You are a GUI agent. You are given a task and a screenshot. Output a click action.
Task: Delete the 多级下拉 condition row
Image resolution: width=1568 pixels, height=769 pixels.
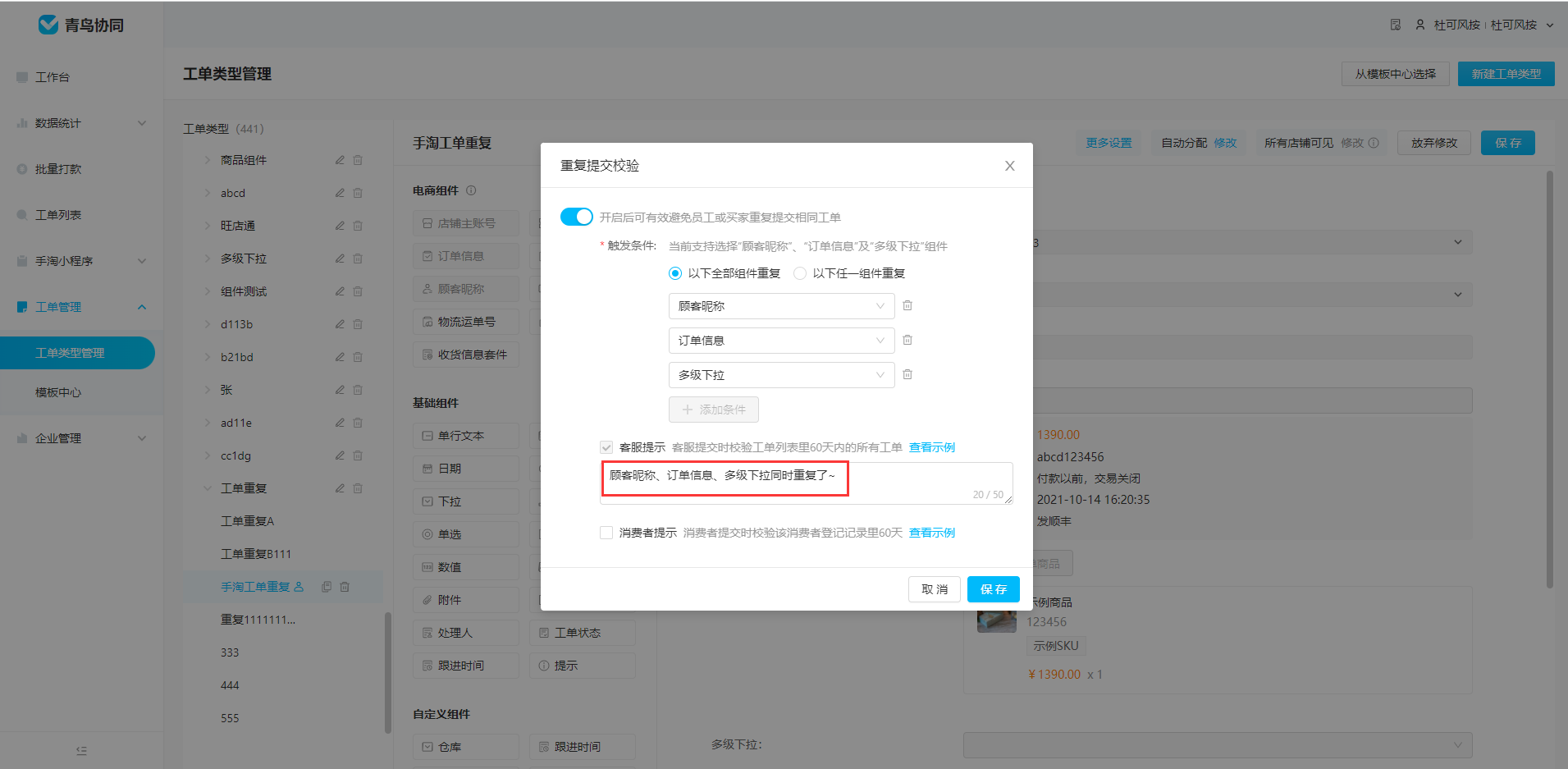907,374
